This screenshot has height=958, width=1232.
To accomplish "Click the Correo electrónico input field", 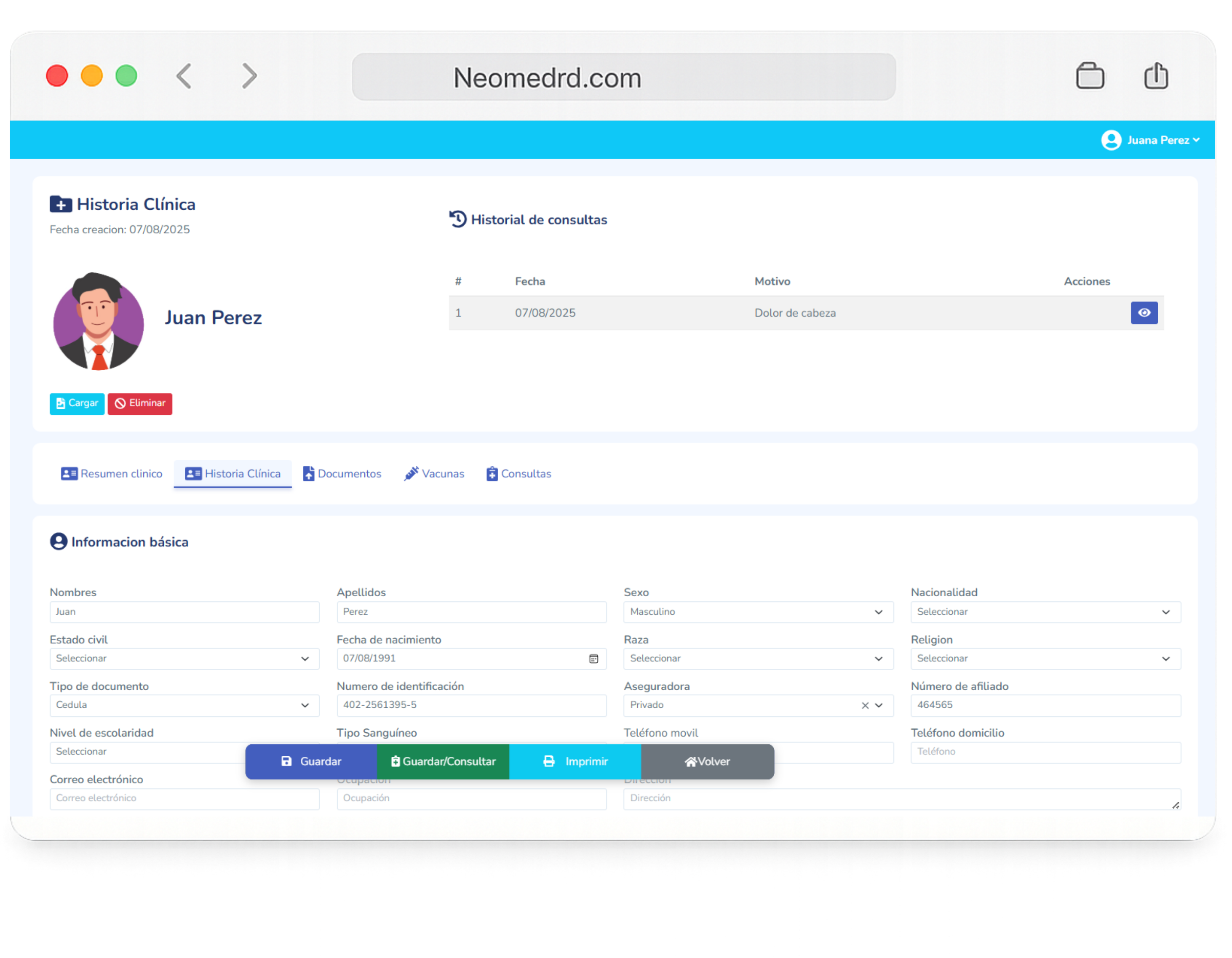I will click(184, 798).
